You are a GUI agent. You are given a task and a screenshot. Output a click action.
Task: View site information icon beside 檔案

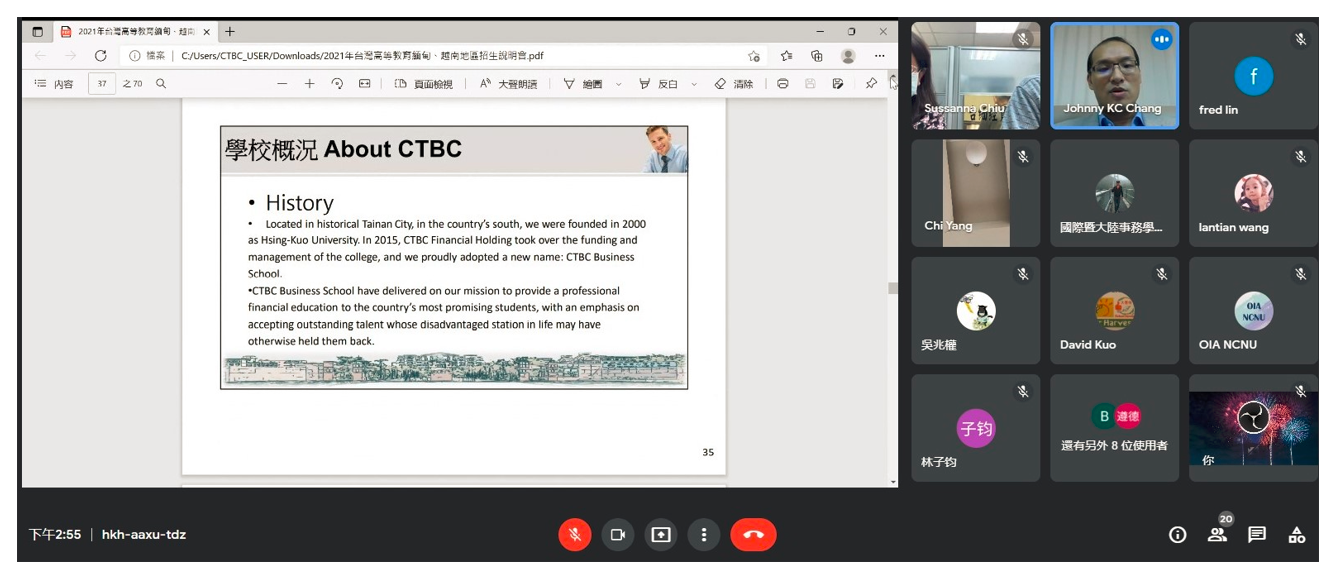click(135, 56)
